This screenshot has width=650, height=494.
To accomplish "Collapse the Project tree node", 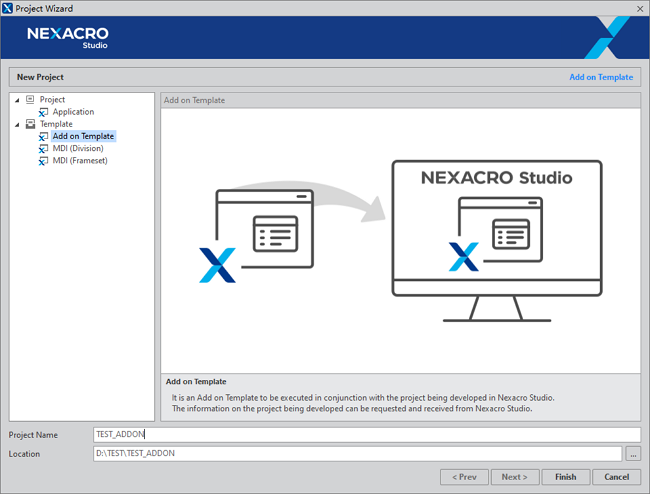I will (x=17, y=100).
